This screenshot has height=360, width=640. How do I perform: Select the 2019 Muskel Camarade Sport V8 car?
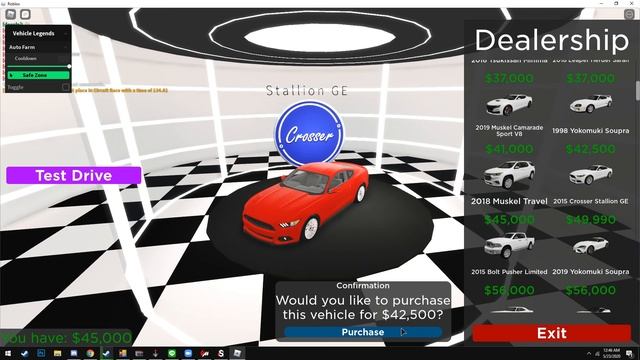coord(509,105)
